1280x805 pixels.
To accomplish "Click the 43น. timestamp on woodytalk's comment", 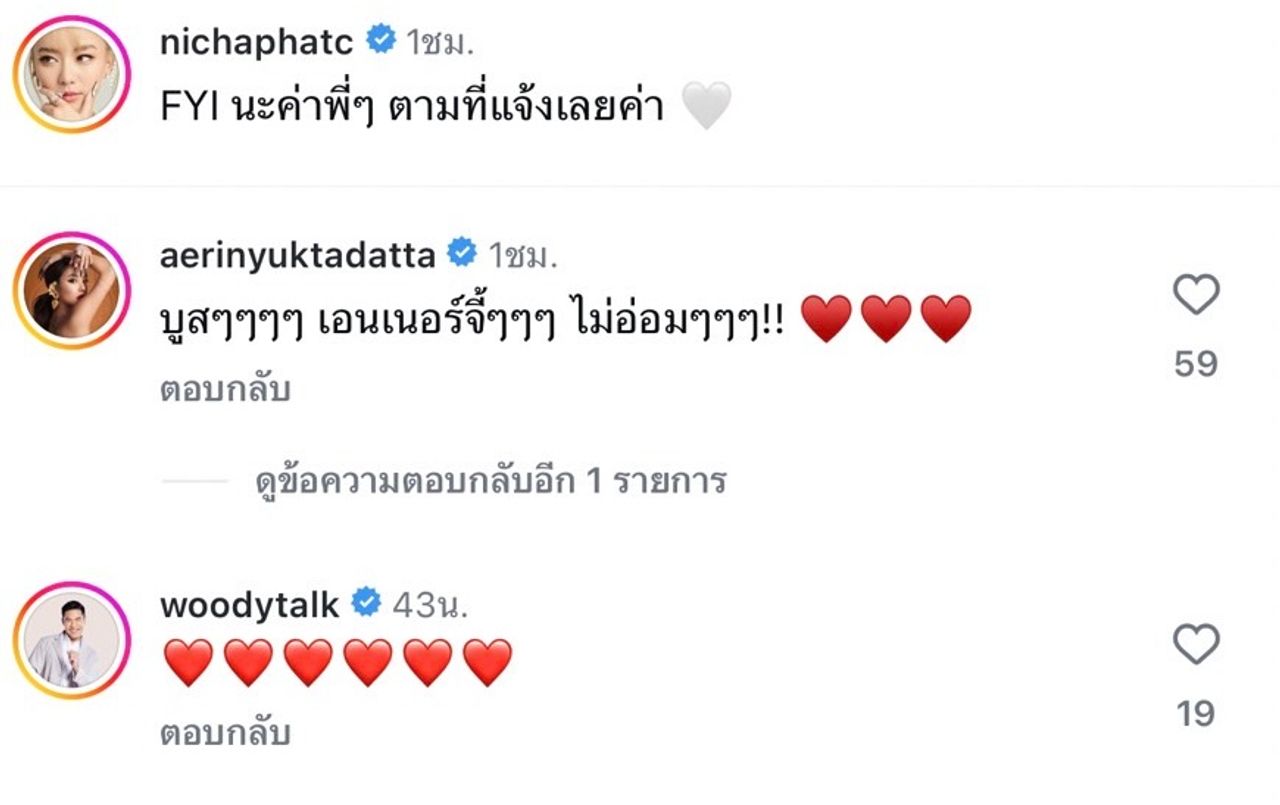I will [430, 604].
